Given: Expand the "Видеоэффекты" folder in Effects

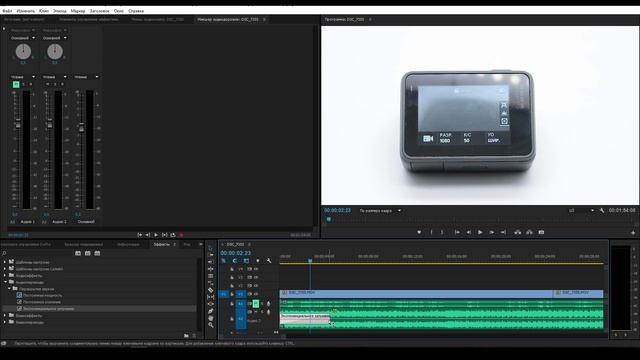Looking at the screenshot, I should 5,316.
